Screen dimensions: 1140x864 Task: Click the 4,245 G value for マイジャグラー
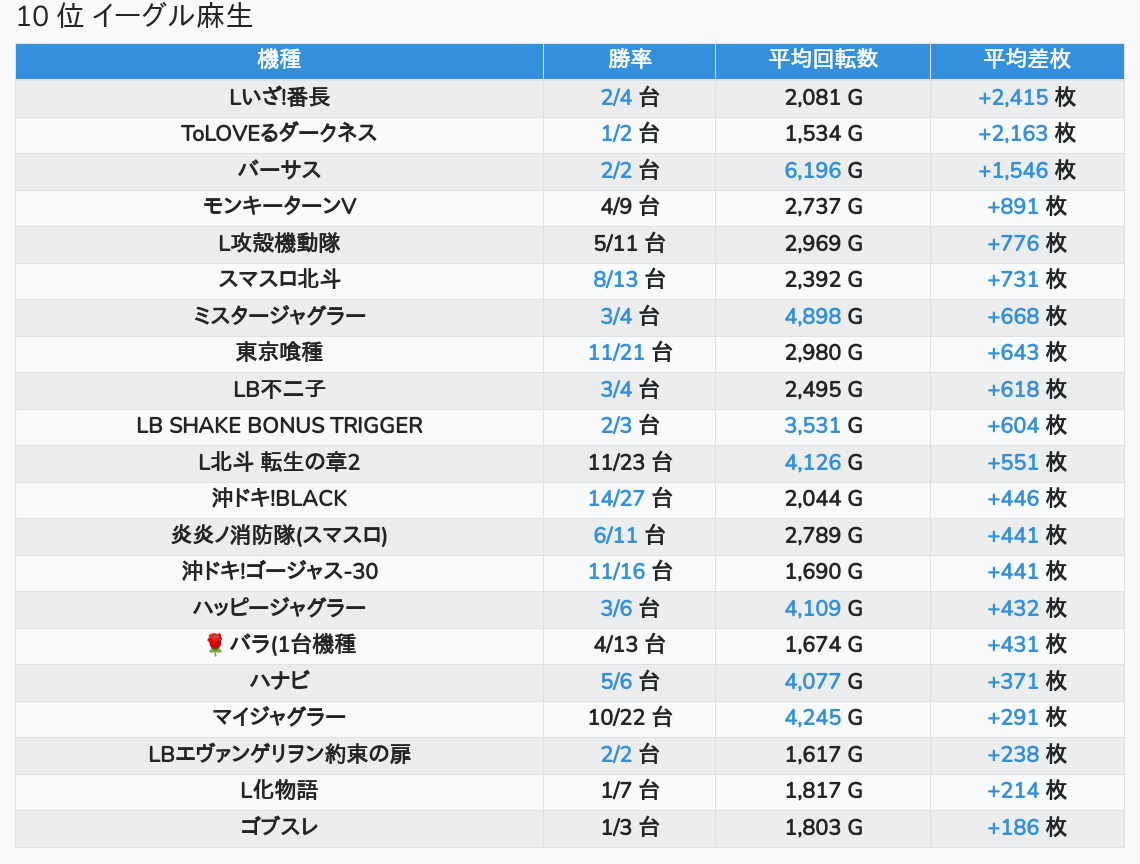822,718
